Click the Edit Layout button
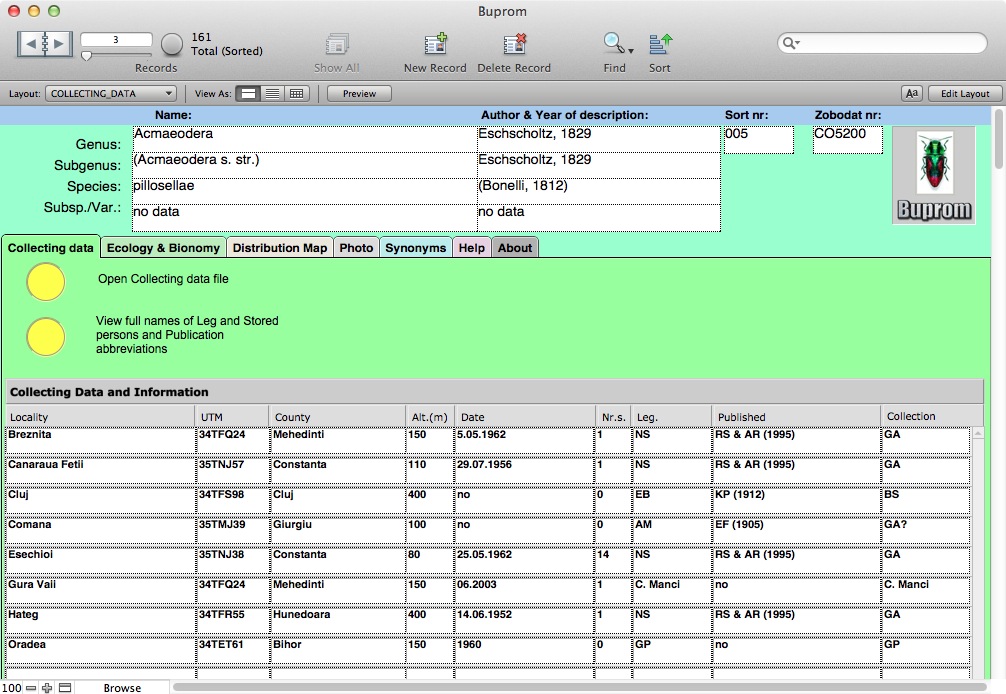The width and height of the screenshot is (1006, 694). pos(965,93)
